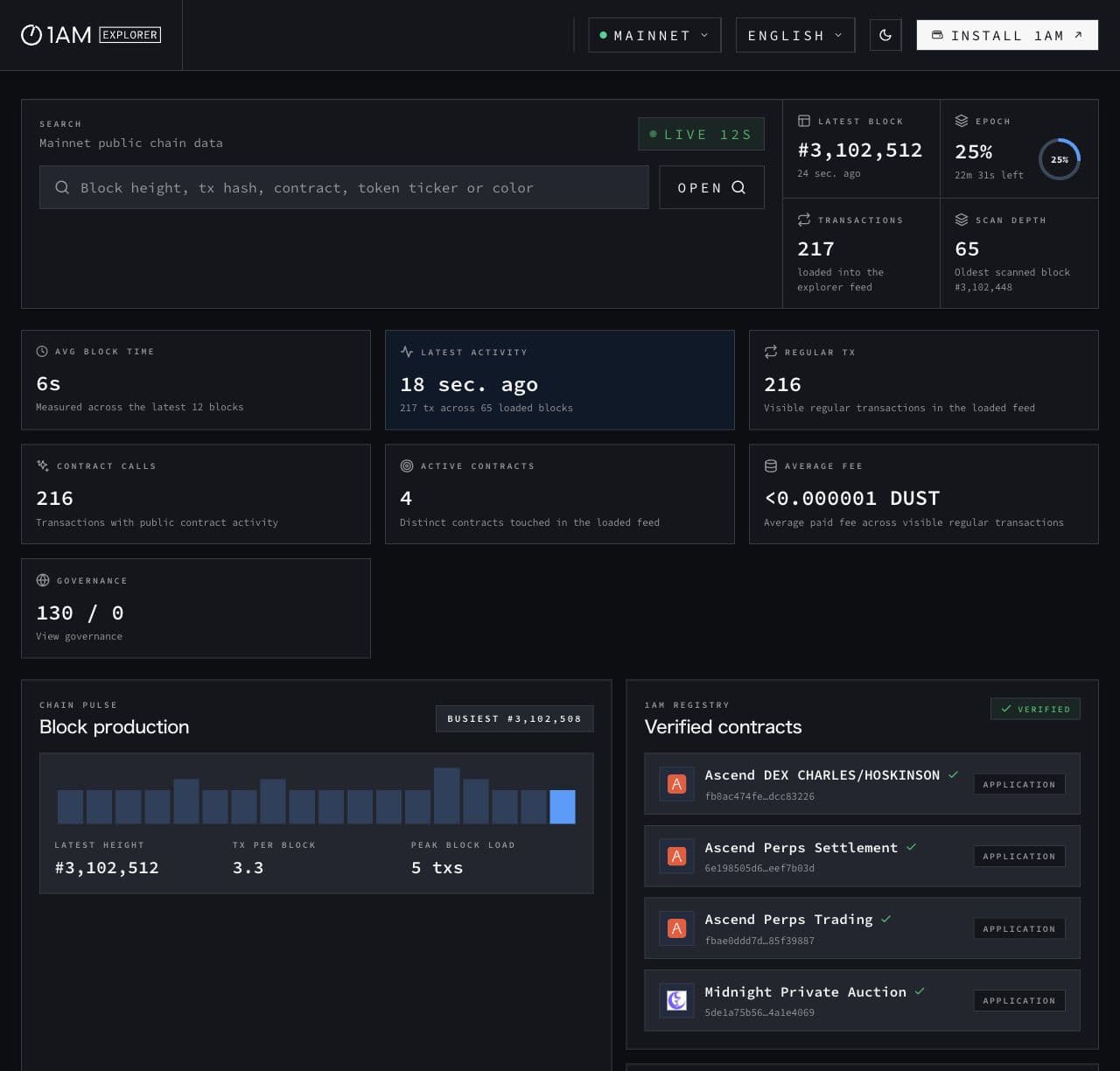Click '<0.000001 DUST' average fee value
Screen dimensions: 1120x1071
click(x=852, y=498)
